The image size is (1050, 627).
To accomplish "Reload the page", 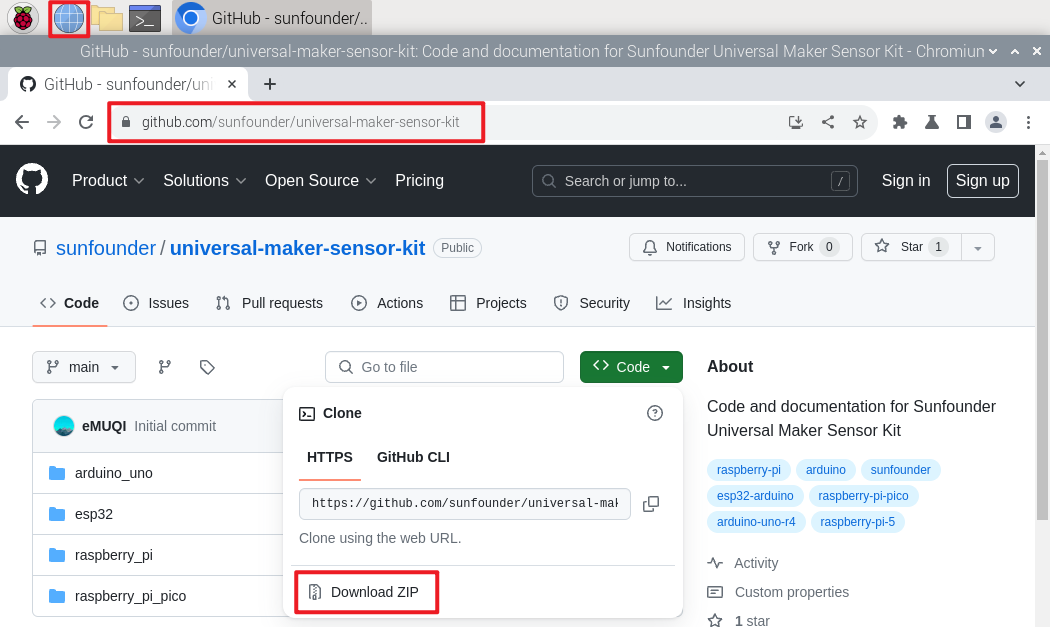I will [86, 122].
